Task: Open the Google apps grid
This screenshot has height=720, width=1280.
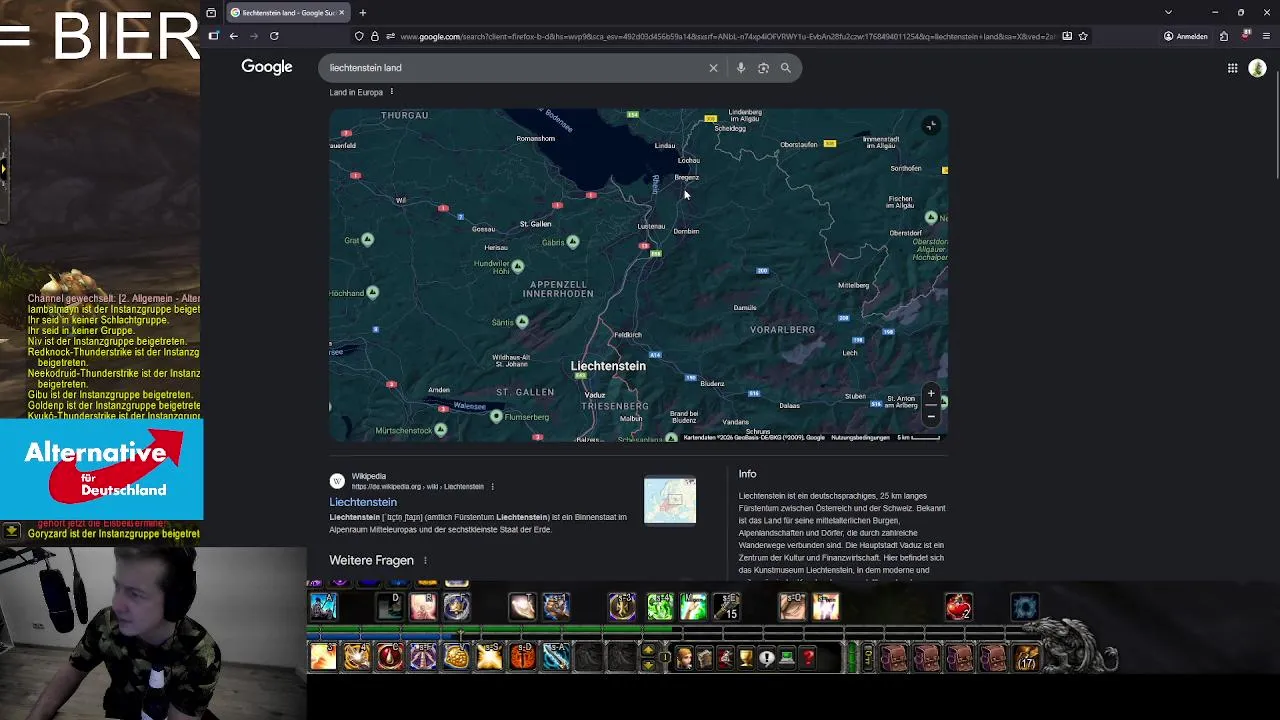Action: [x=1233, y=68]
